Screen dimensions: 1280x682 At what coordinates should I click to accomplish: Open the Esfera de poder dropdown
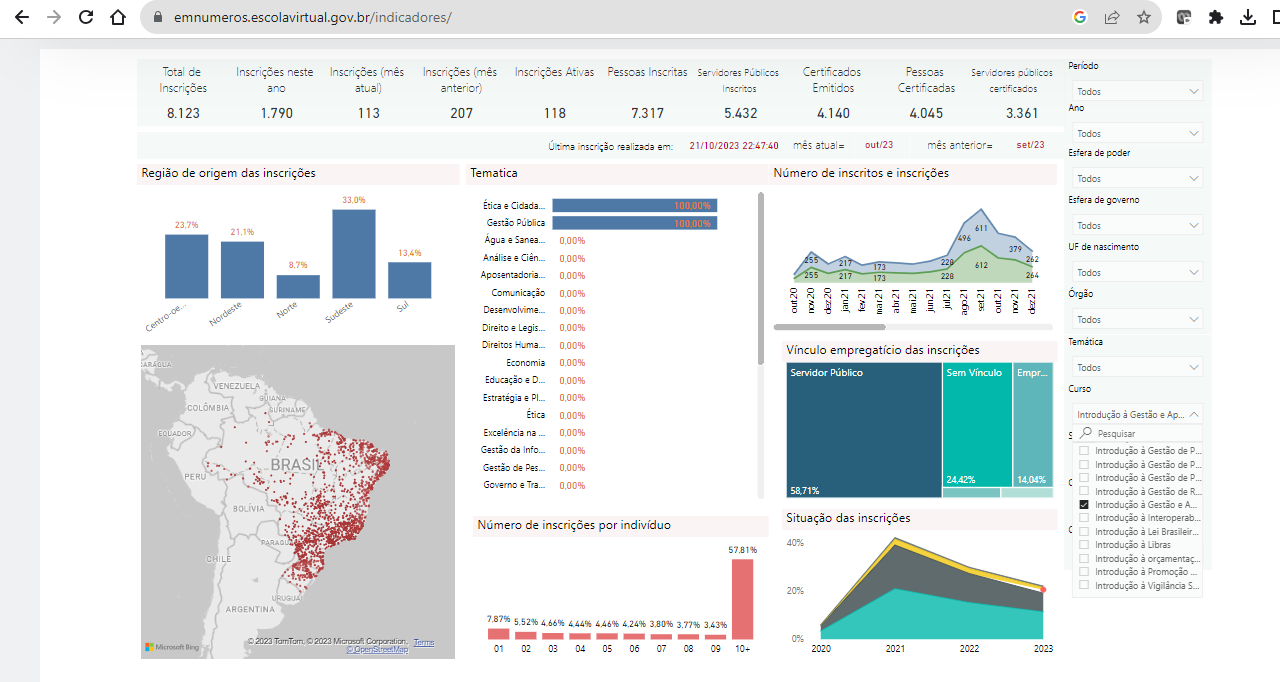click(x=1137, y=178)
